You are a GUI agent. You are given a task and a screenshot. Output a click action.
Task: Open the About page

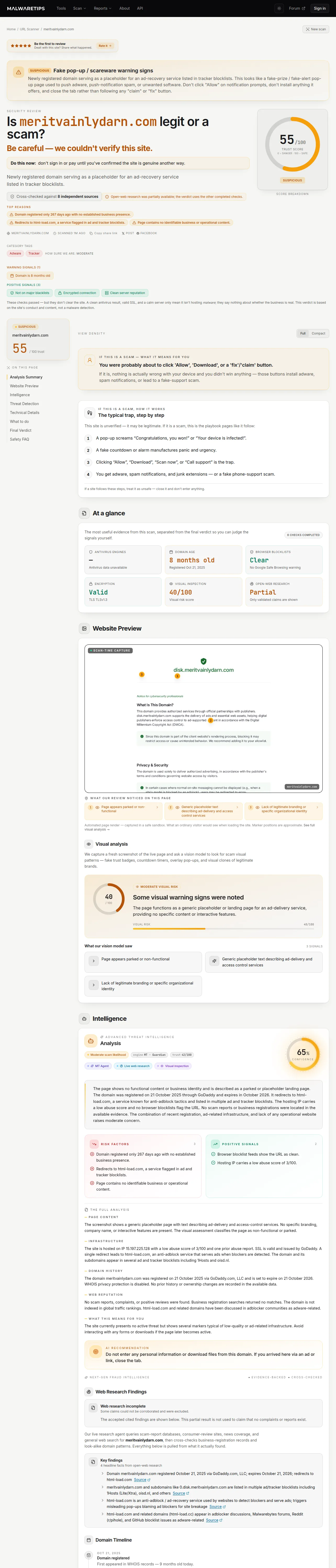124,9
